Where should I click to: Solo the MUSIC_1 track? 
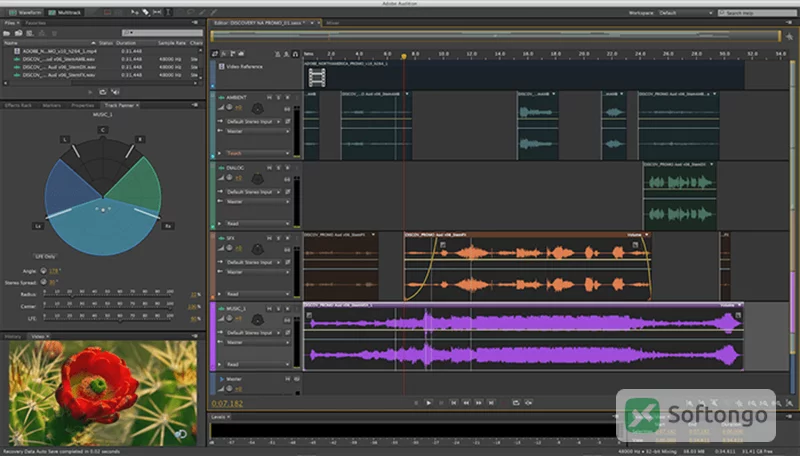(x=279, y=308)
